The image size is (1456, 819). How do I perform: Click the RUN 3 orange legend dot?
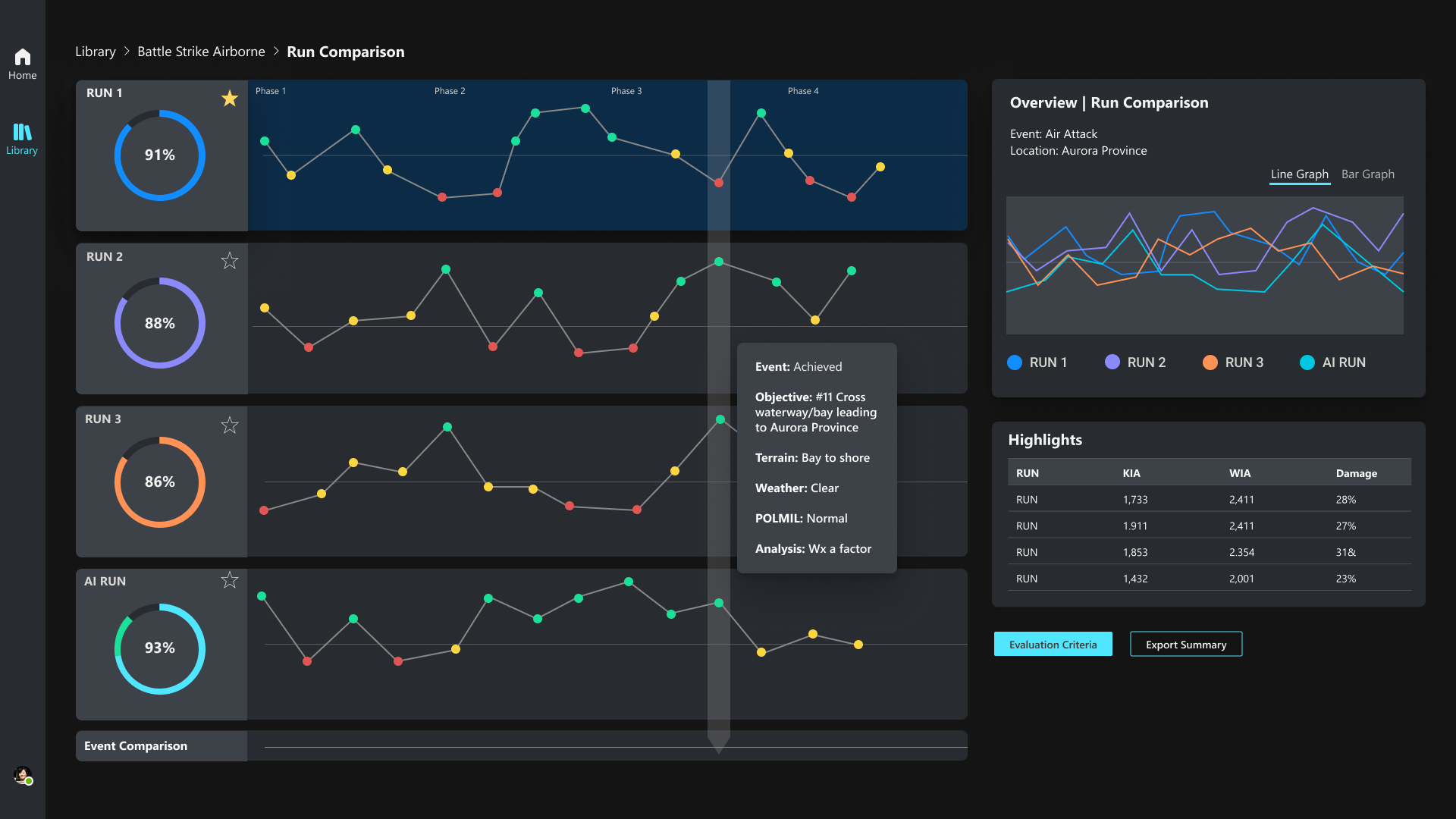click(1210, 362)
